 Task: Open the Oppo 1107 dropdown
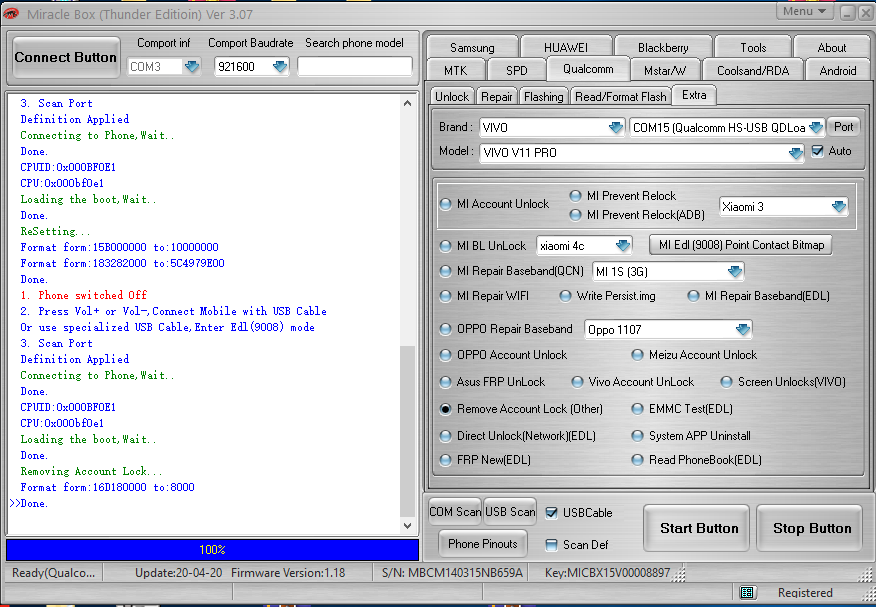point(742,329)
